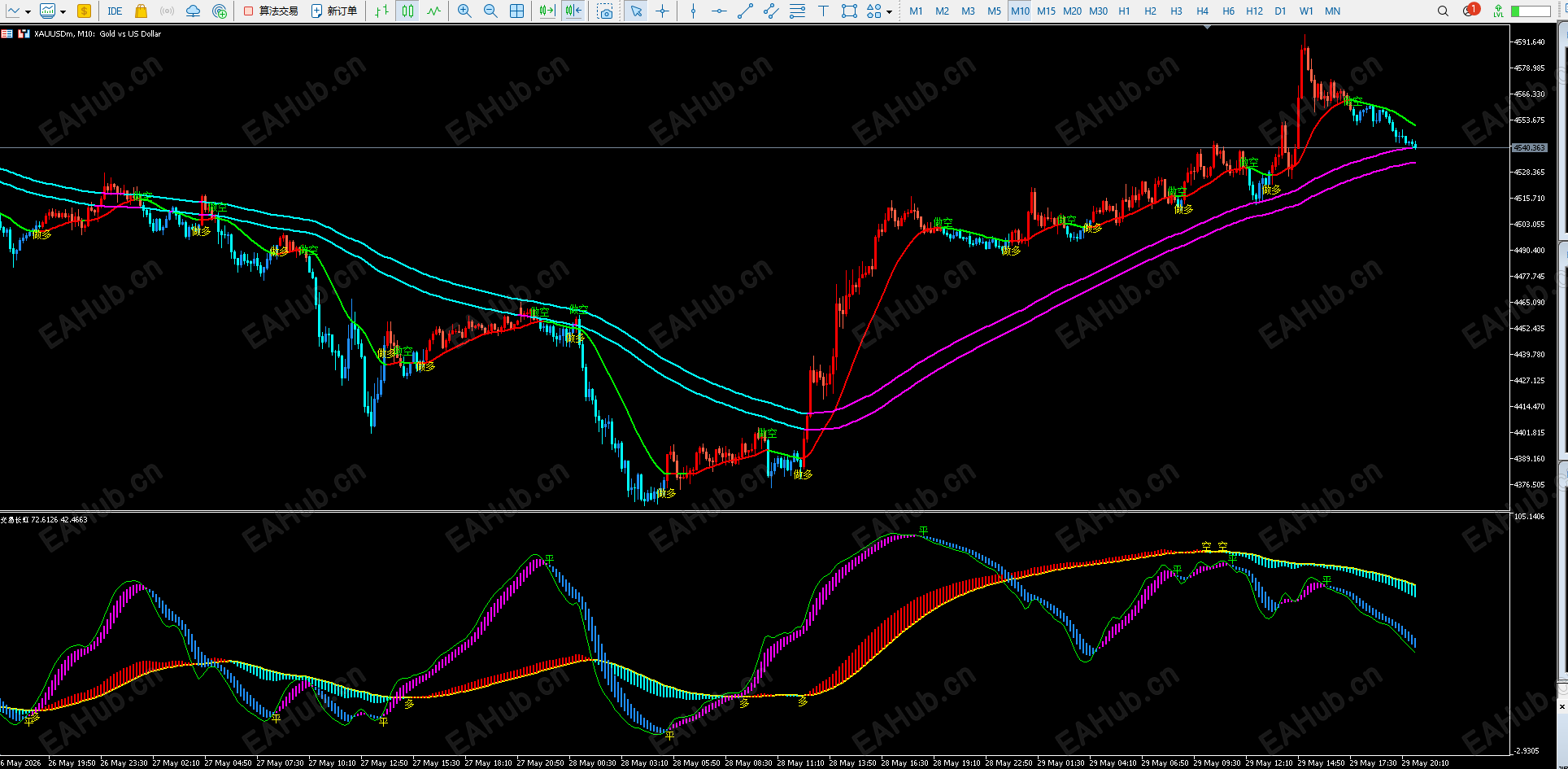Open the gold dollar-sign icon

(x=84, y=11)
